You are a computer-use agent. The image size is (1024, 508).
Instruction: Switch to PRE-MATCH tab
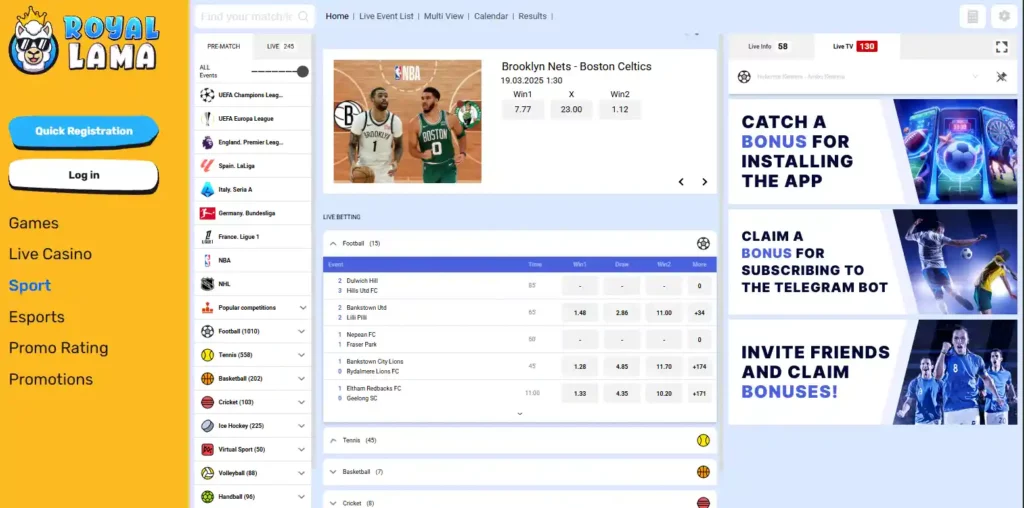tap(223, 46)
